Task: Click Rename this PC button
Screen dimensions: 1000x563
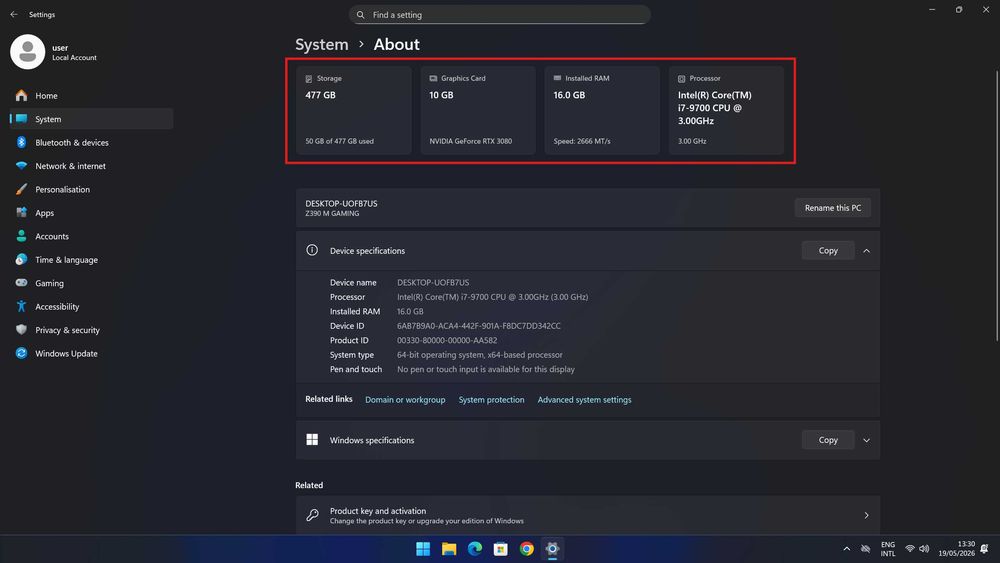Action: 832,208
